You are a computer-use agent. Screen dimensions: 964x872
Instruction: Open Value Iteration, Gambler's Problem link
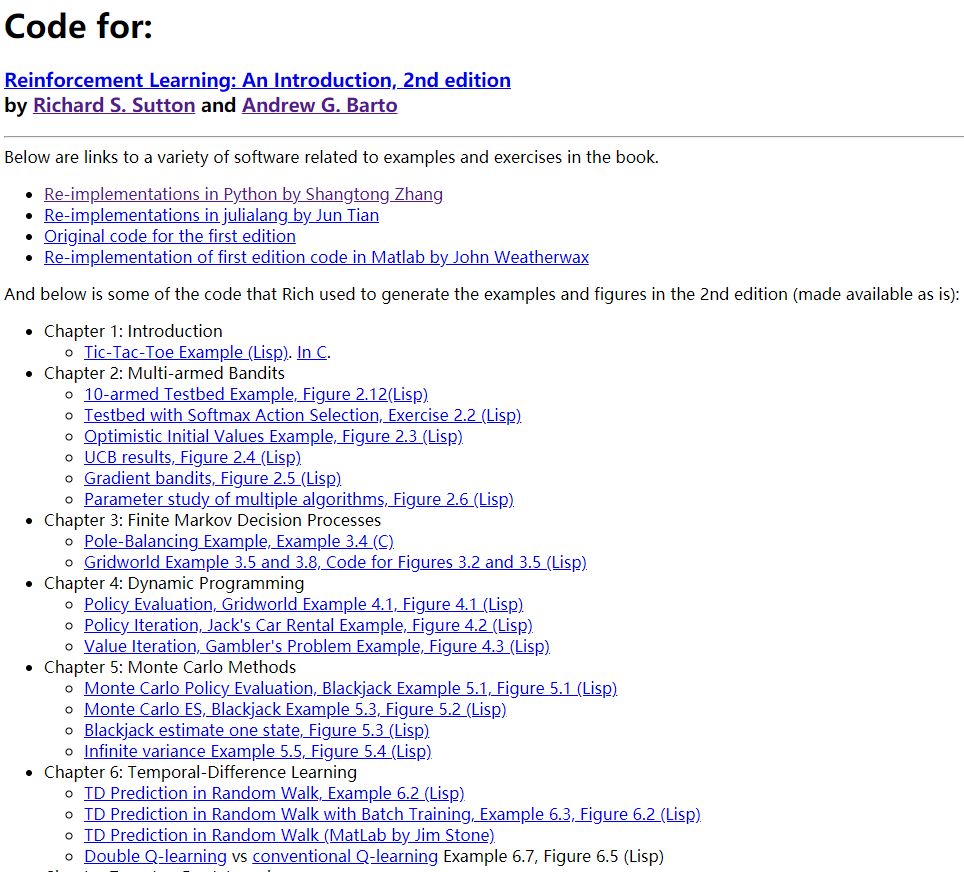pos(317,646)
